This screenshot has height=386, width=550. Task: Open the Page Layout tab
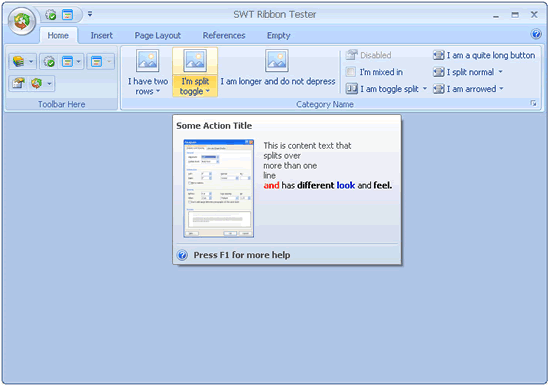157,35
